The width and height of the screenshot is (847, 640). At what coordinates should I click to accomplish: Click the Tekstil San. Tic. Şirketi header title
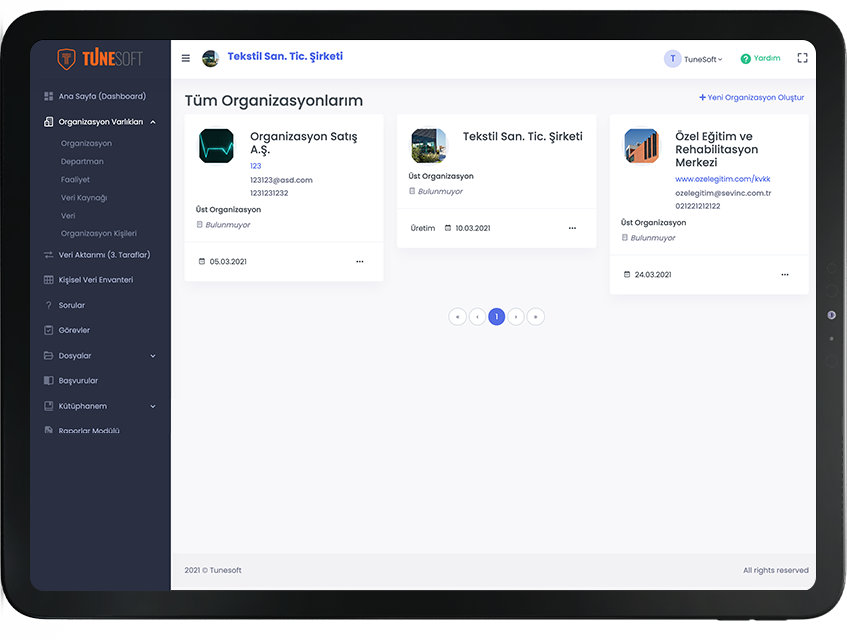[285, 56]
